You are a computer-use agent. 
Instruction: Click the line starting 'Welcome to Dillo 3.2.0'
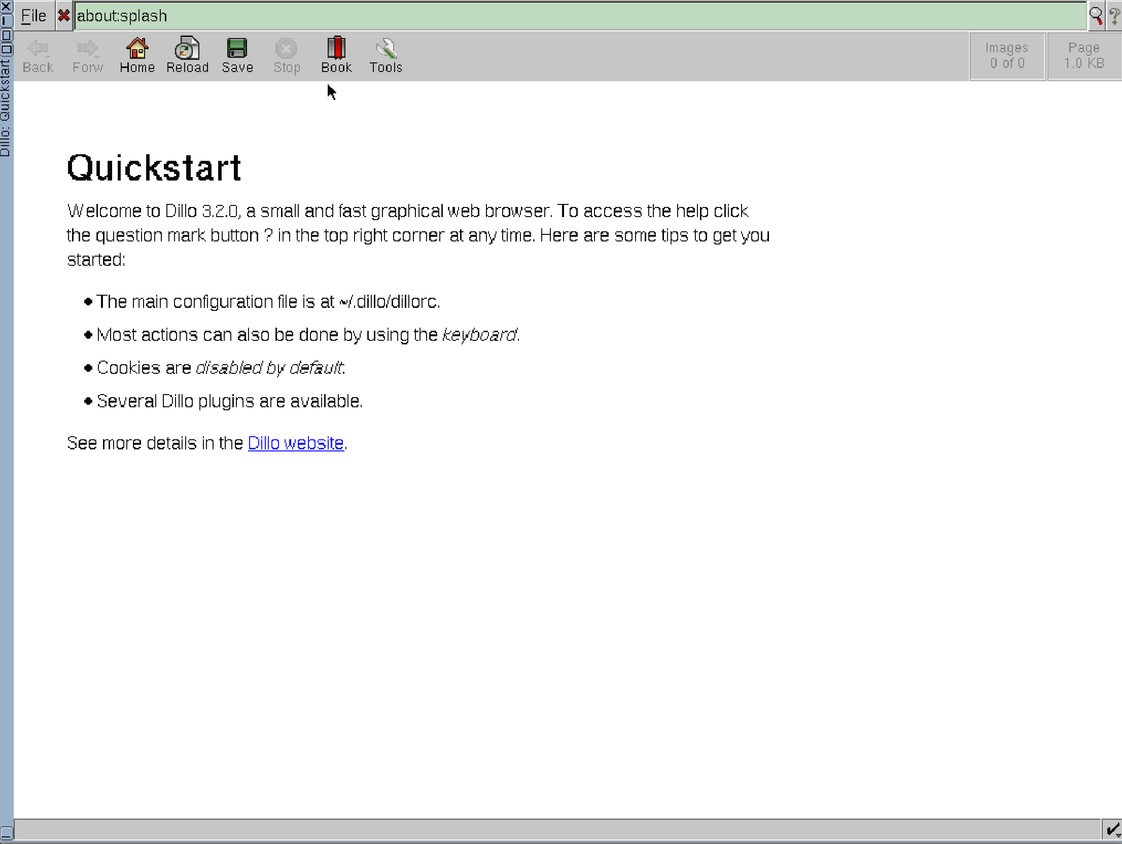coord(408,211)
